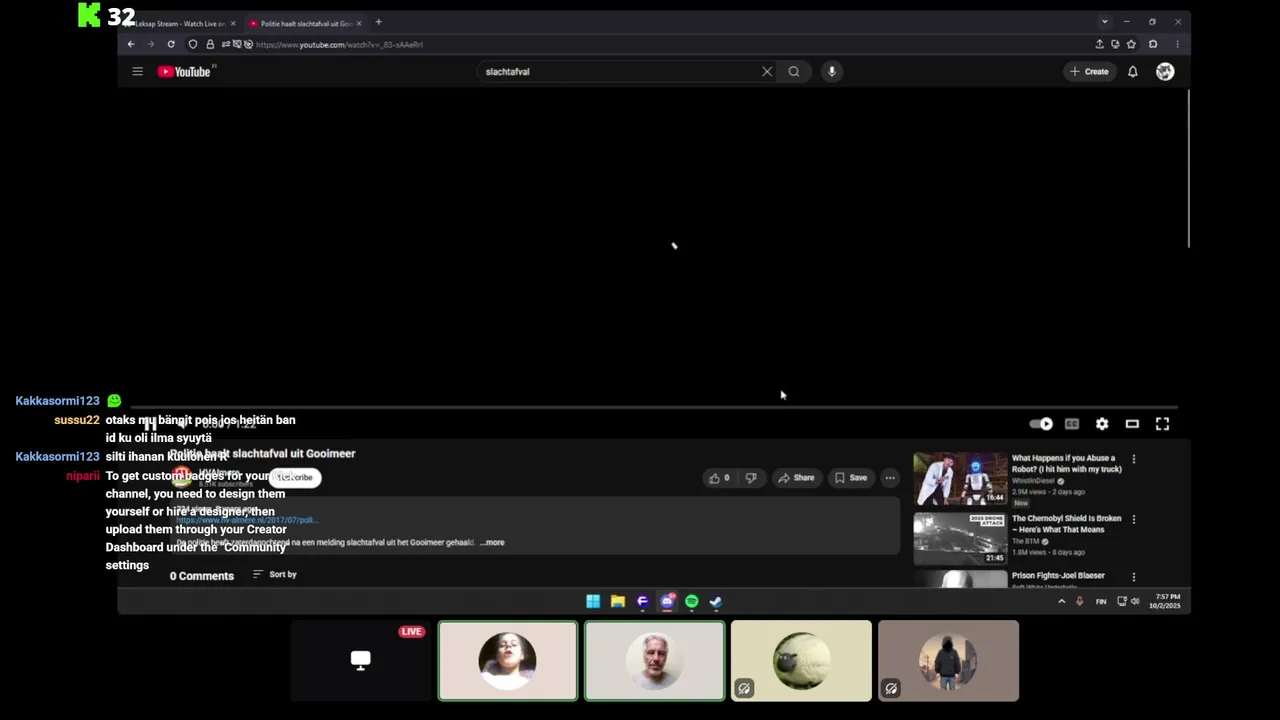Image resolution: width=1280 pixels, height=720 pixels.
Task: Submit the search with magnifier button
Action: coord(794,71)
